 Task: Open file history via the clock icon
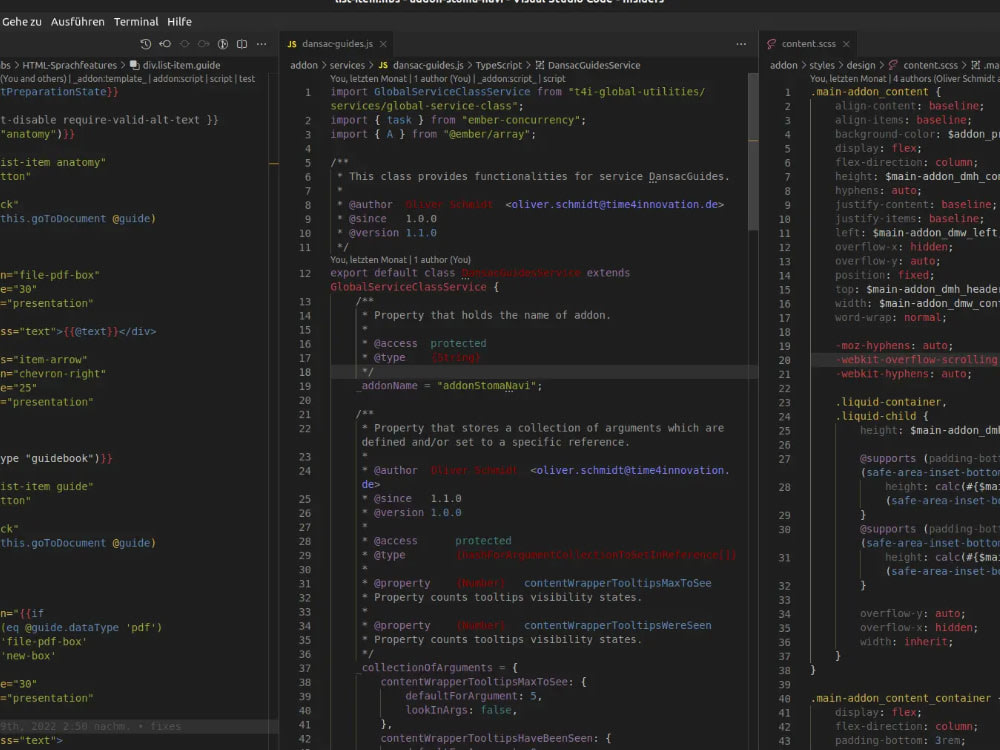[x=146, y=44]
